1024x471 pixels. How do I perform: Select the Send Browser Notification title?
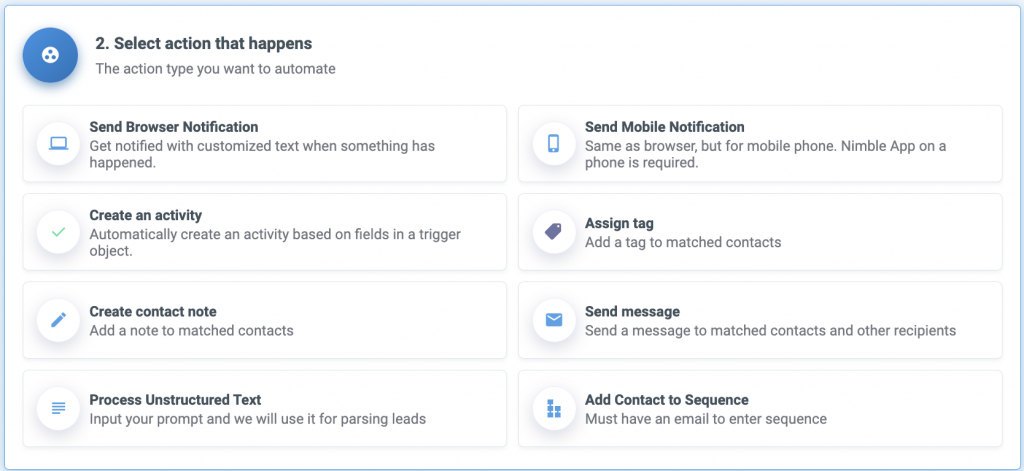coord(174,127)
